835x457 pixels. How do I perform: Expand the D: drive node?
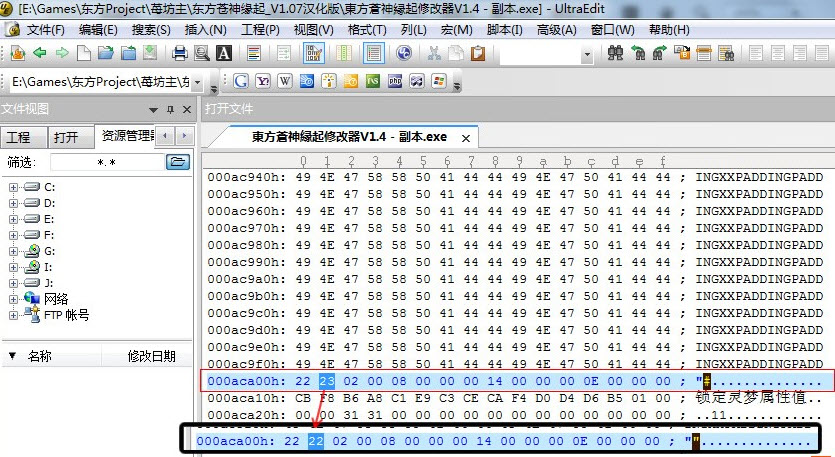tap(13, 203)
